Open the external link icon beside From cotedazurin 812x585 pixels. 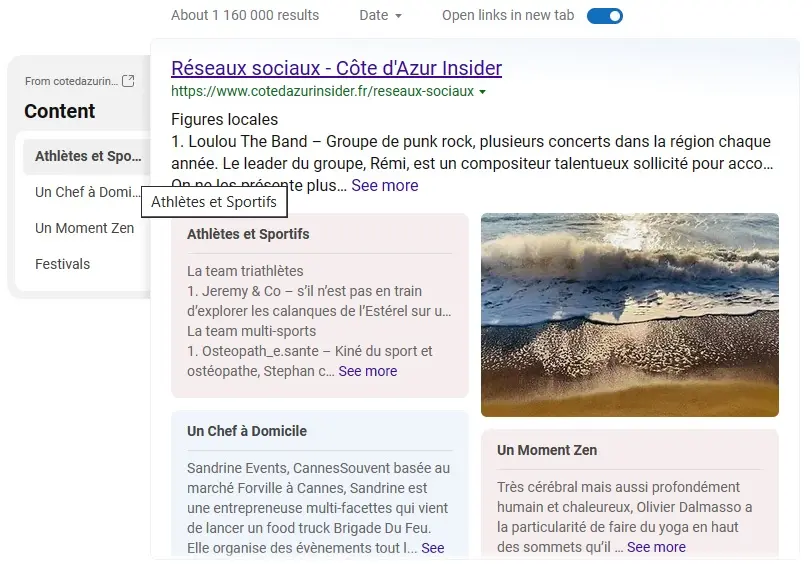coord(128,81)
